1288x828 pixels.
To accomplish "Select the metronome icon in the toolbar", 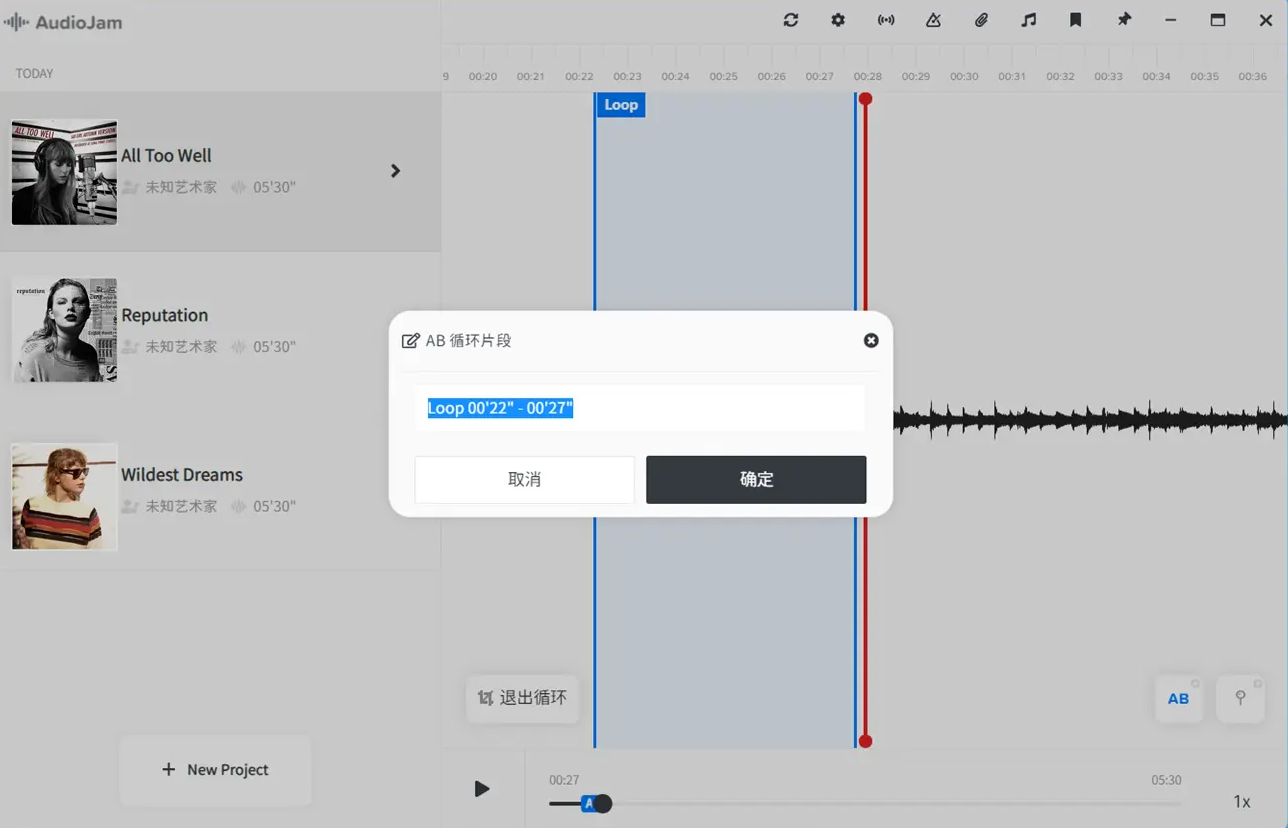I will [x=933, y=20].
